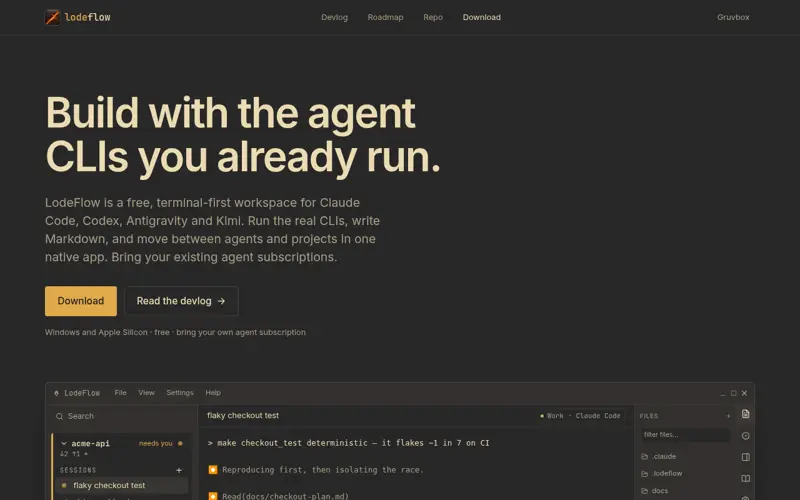The width and height of the screenshot is (800, 500).
Task: Select Download in the top navigation
Action: (481, 17)
